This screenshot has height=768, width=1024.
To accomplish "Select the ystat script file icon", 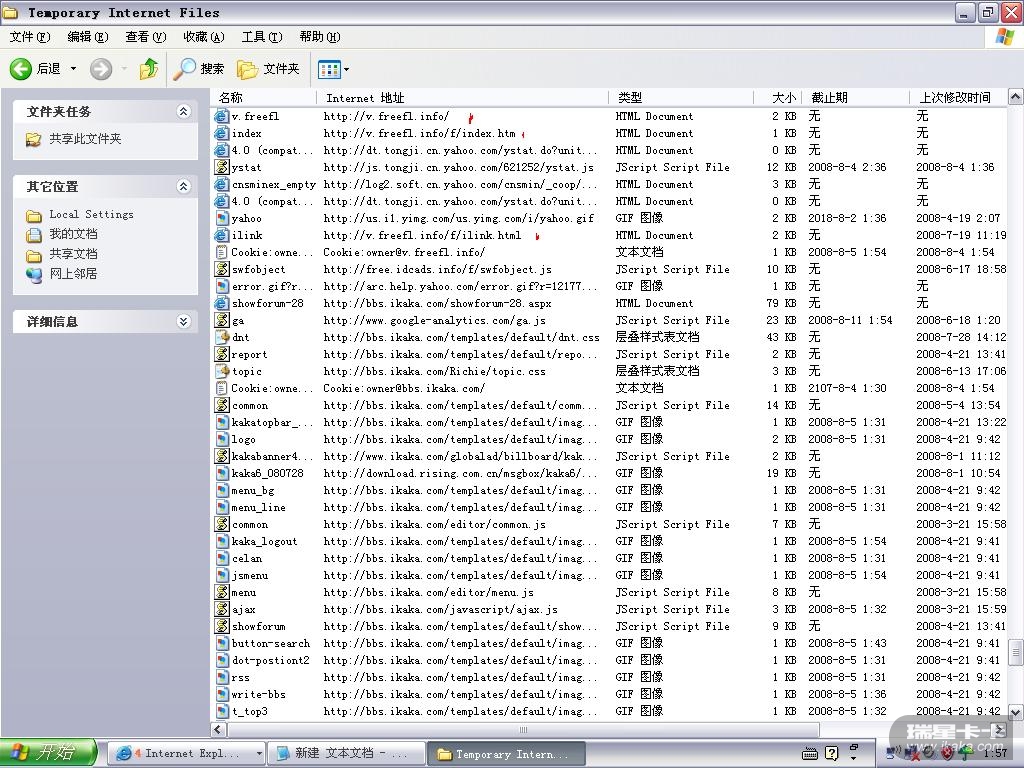I will (222, 167).
